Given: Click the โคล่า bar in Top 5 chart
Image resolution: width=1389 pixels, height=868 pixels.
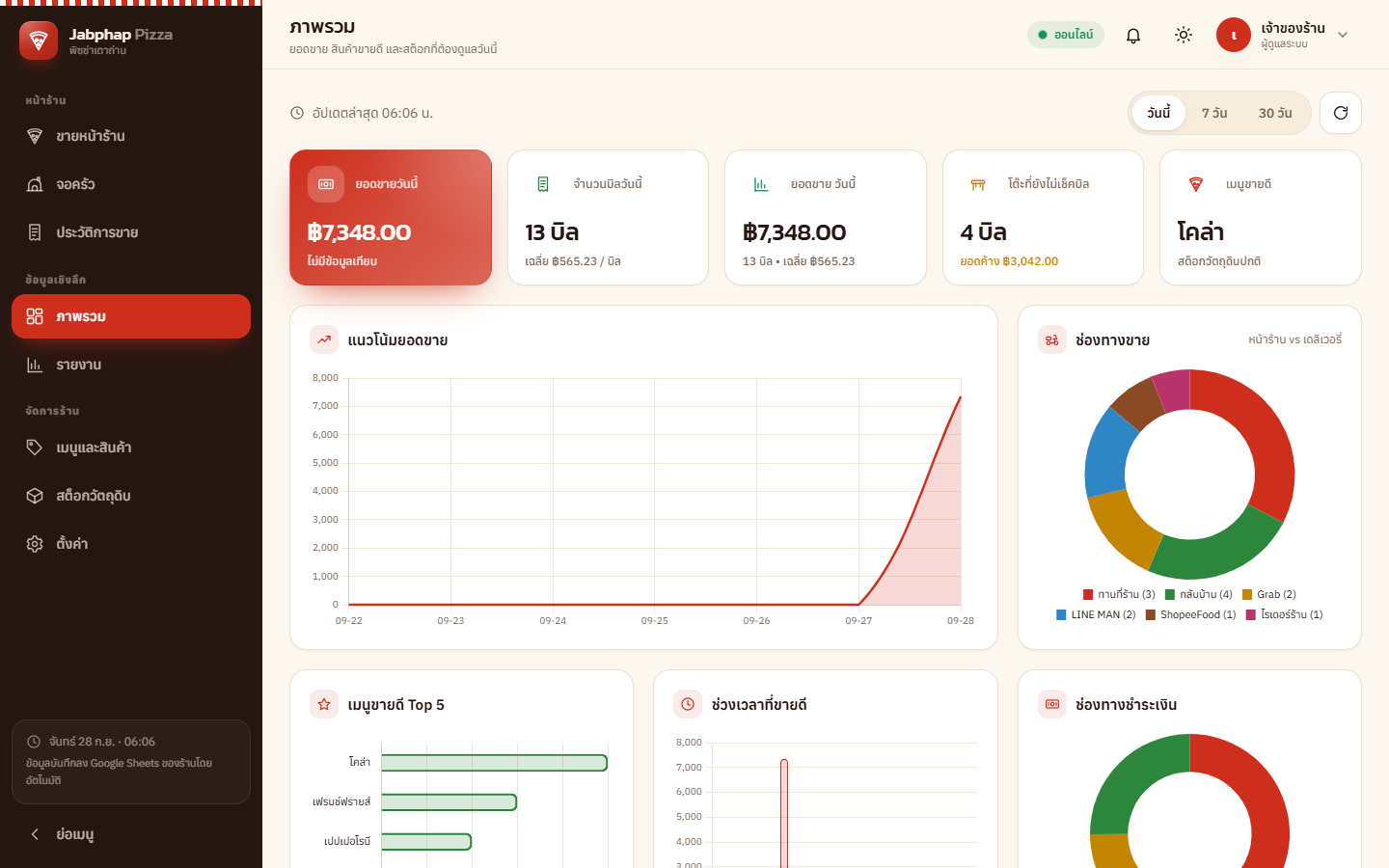Looking at the screenshot, I should tap(495, 763).
